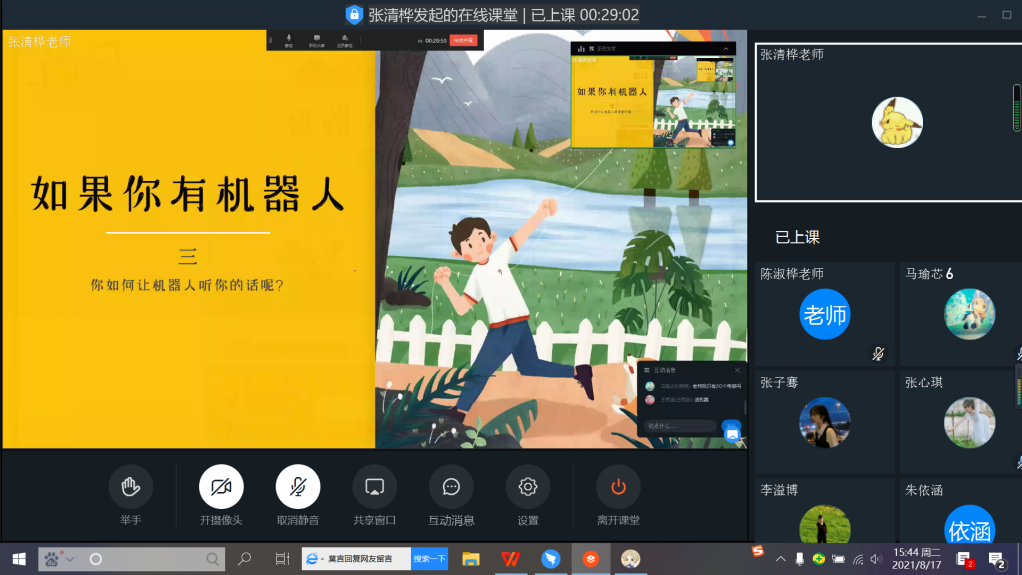Turn on camera via 开摄像头
1022x575 pixels.
pos(221,487)
